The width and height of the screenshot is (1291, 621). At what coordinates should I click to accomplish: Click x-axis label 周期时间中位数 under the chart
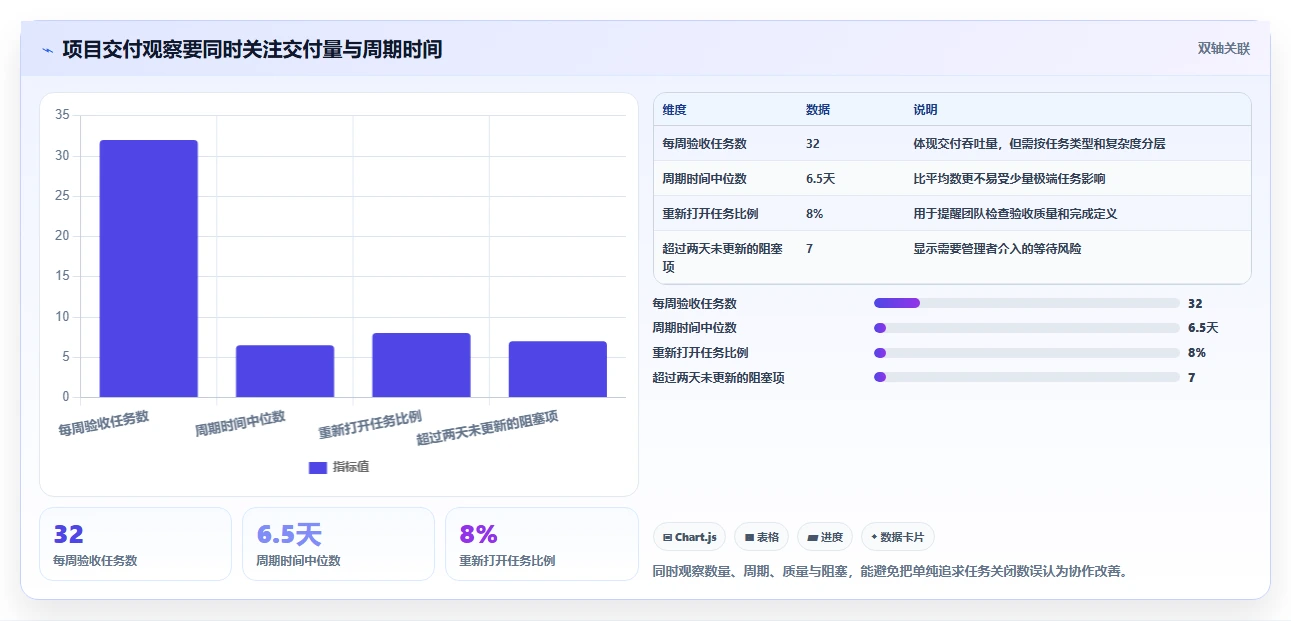point(240,423)
